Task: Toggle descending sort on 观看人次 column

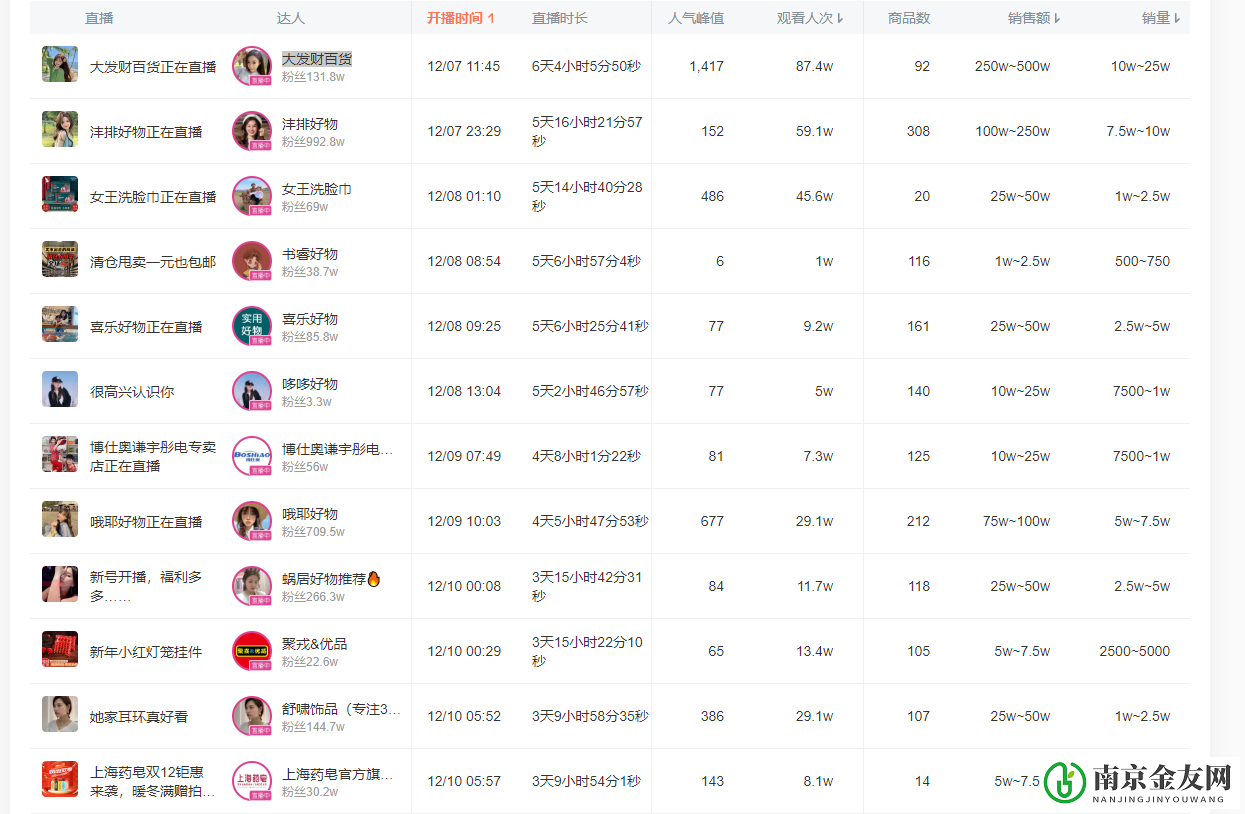Action: tap(810, 17)
